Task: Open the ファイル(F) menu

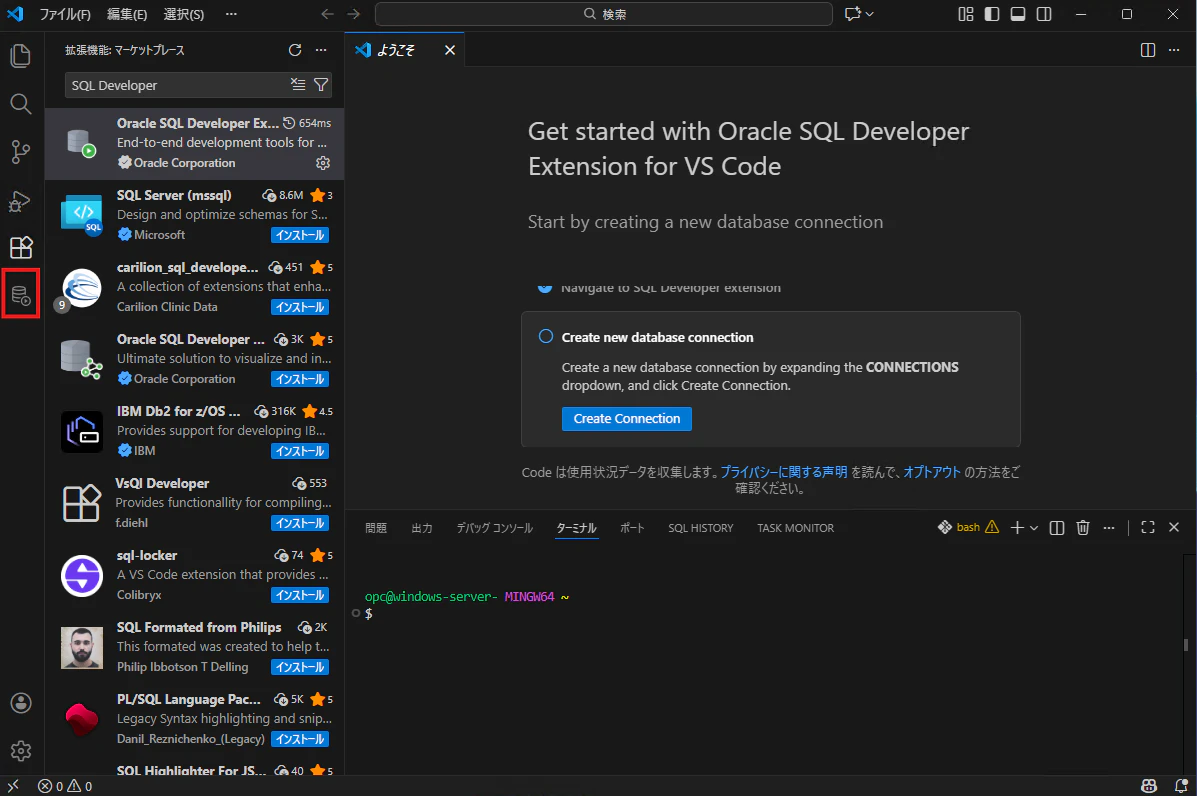Action: (x=65, y=14)
